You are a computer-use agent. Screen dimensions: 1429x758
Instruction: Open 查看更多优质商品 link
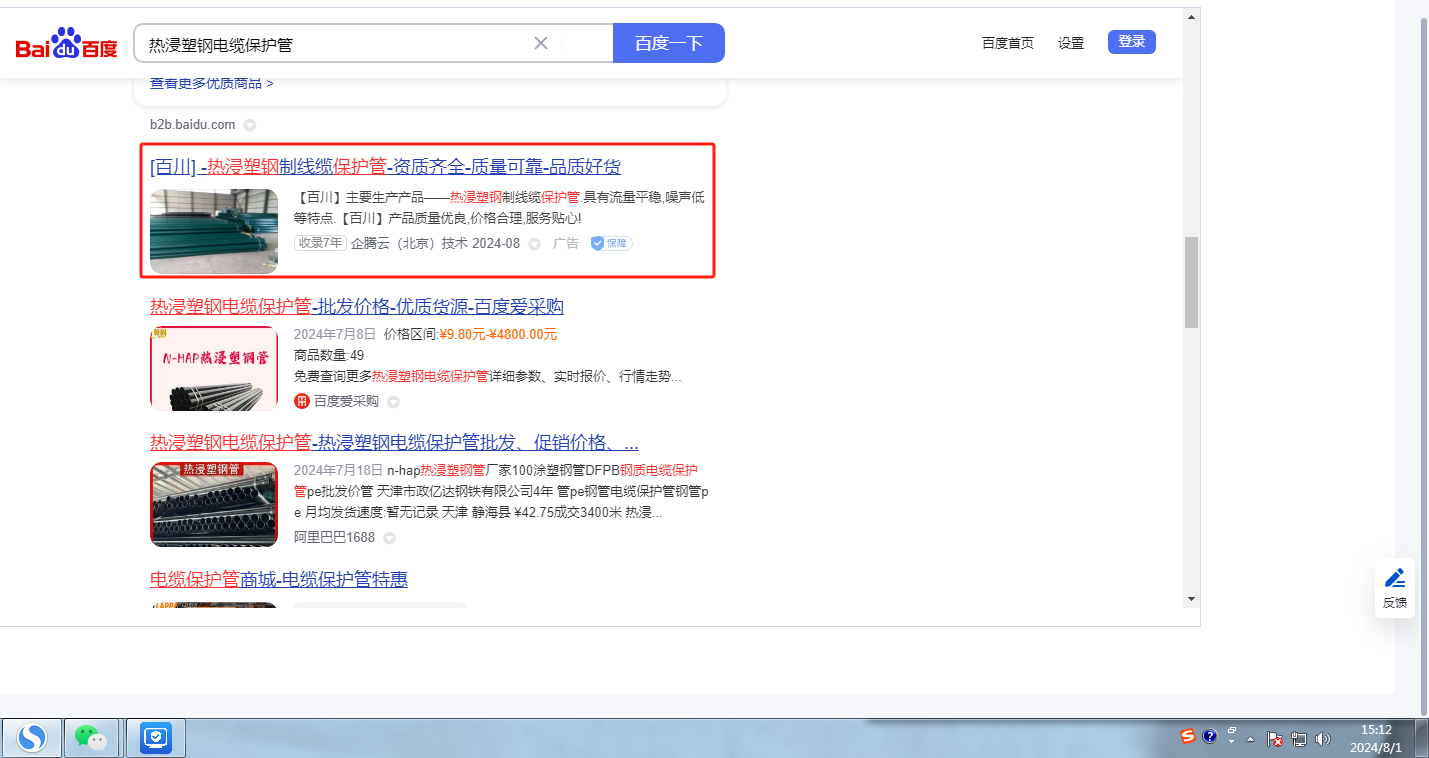click(212, 83)
